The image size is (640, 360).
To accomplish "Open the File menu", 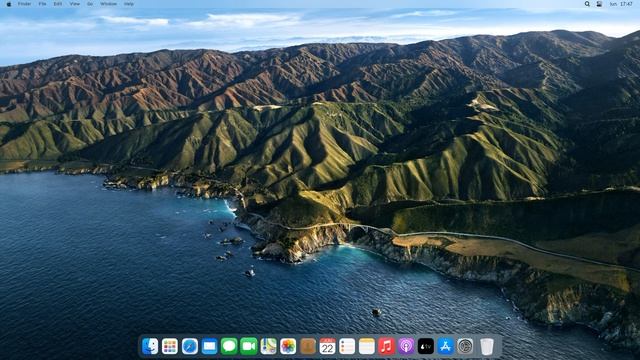I will (42, 4).
